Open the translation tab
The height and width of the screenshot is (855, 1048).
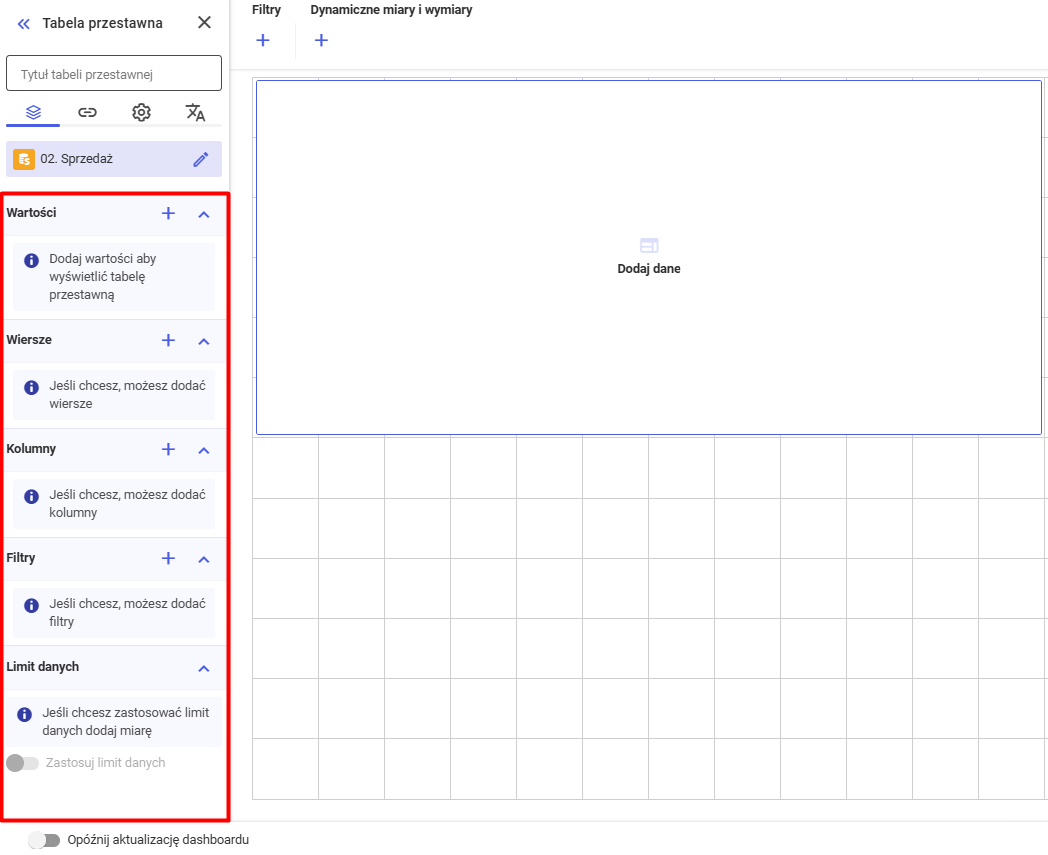pos(194,112)
